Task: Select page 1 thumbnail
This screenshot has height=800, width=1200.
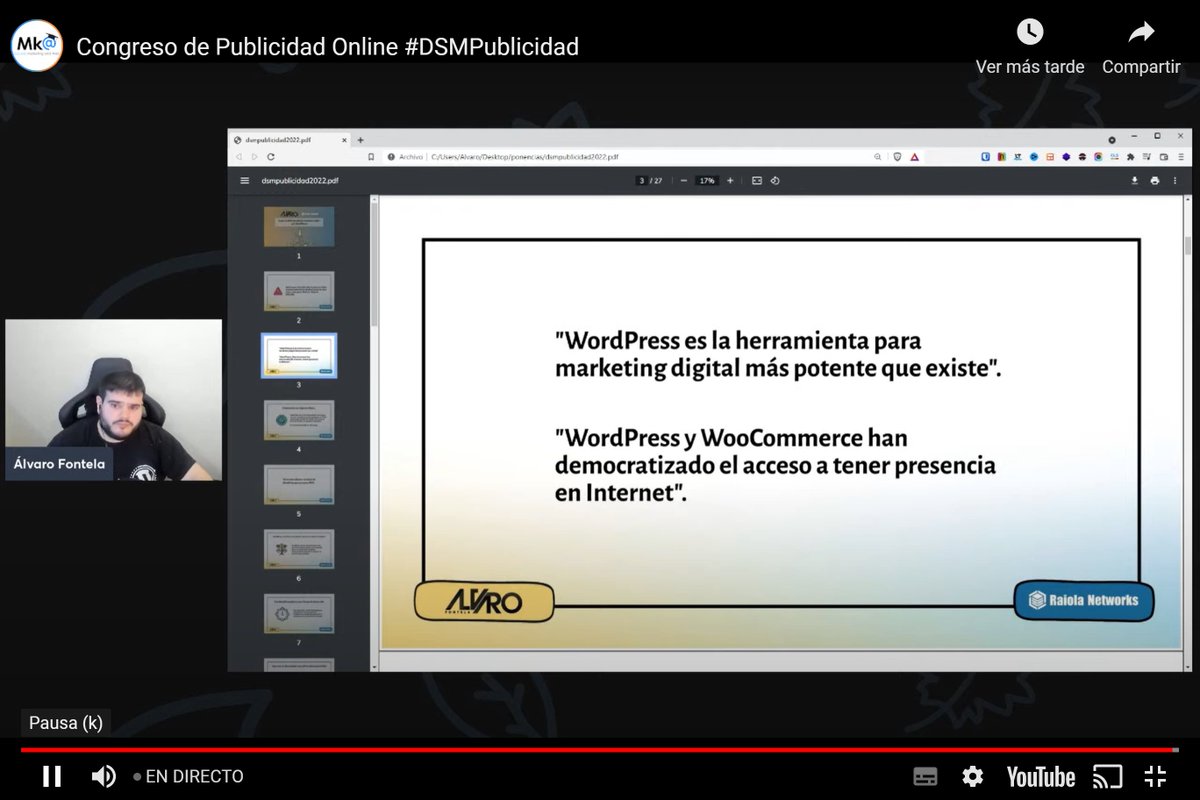Action: [x=299, y=227]
